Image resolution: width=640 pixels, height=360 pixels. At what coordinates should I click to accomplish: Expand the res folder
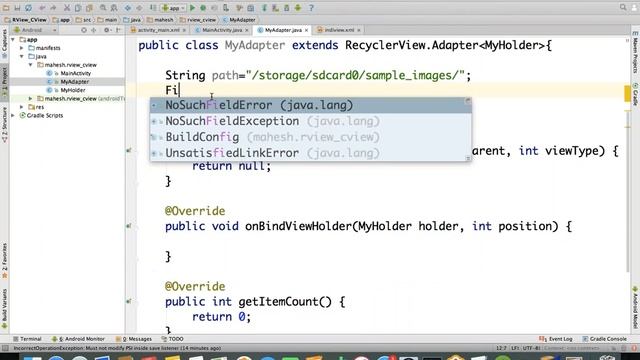[x=22, y=107]
